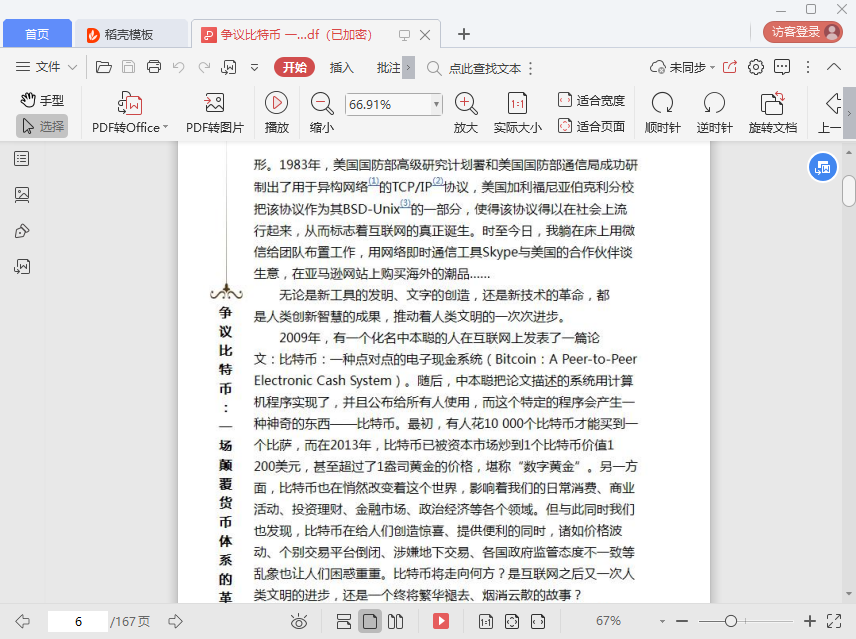The width and height of the screenshot is (856, 639).
Task: Click the 播放 slideshow icon
Action: 276,103
